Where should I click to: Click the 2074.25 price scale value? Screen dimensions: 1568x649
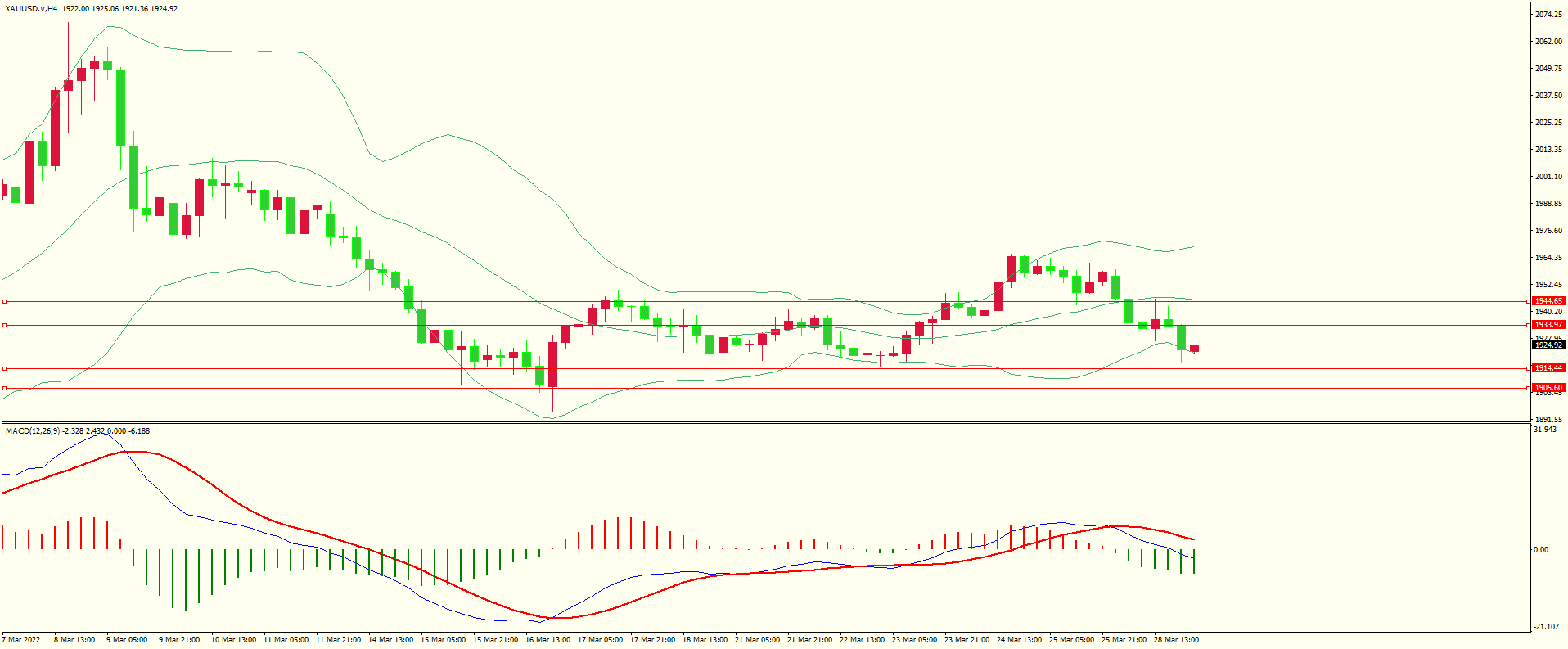(1548, 15)
